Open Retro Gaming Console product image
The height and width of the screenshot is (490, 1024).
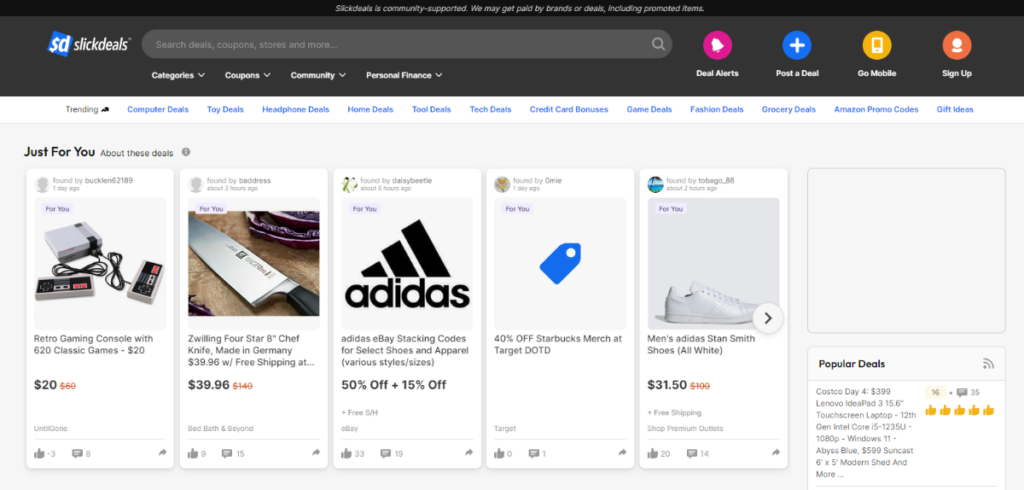(100, 263)
